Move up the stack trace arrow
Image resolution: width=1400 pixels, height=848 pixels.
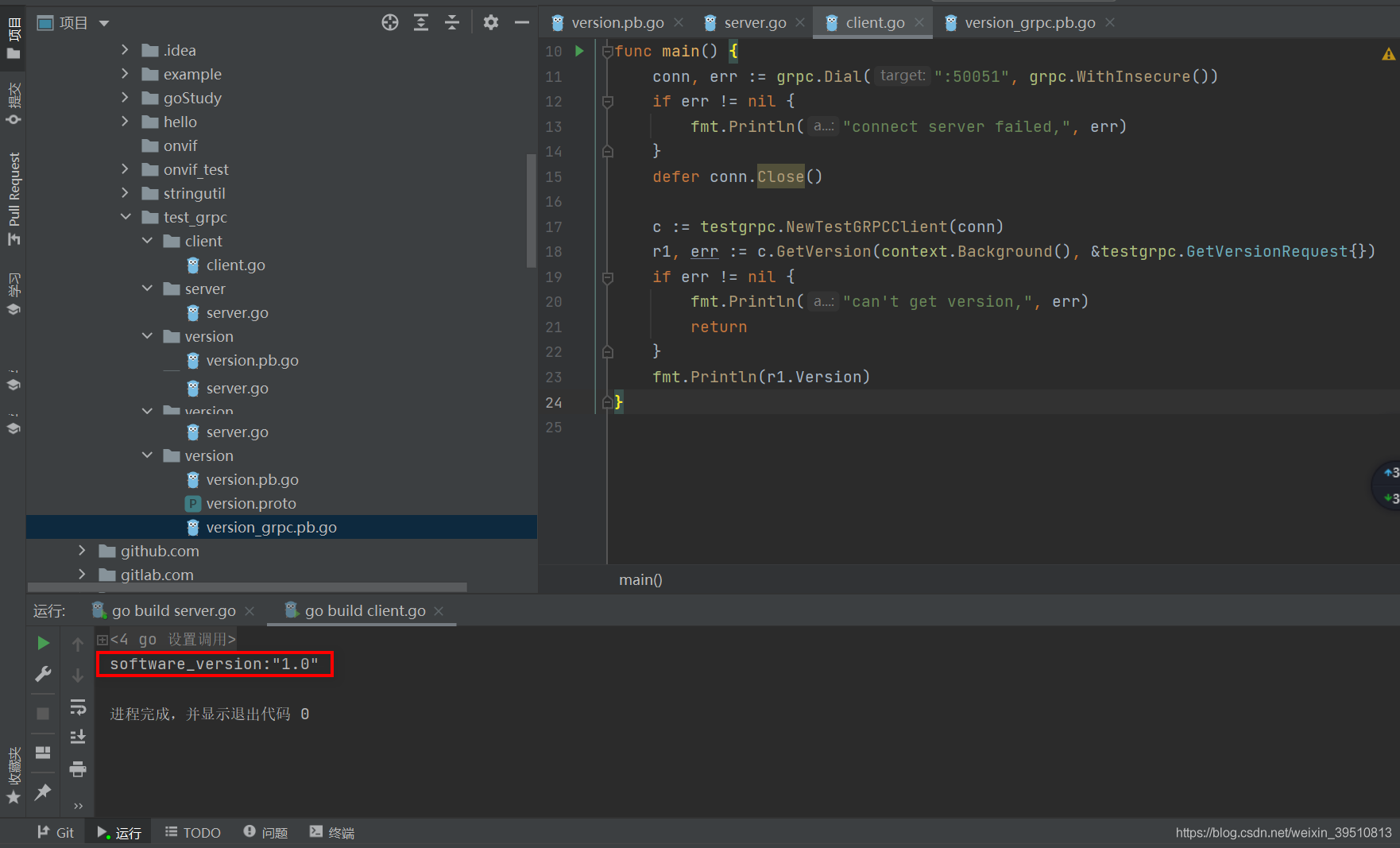click(78, 644)
